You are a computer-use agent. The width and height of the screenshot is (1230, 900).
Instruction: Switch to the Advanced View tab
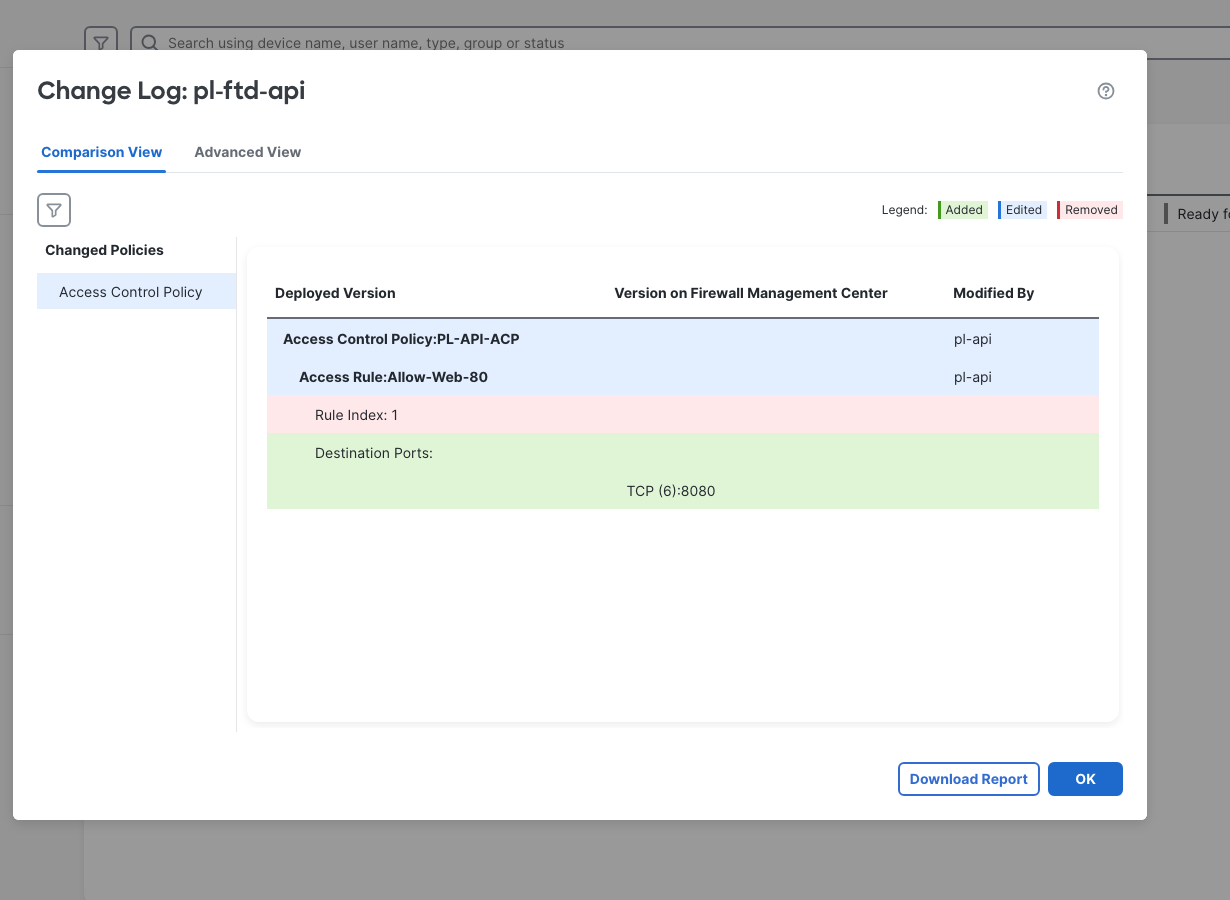[248, 152]
